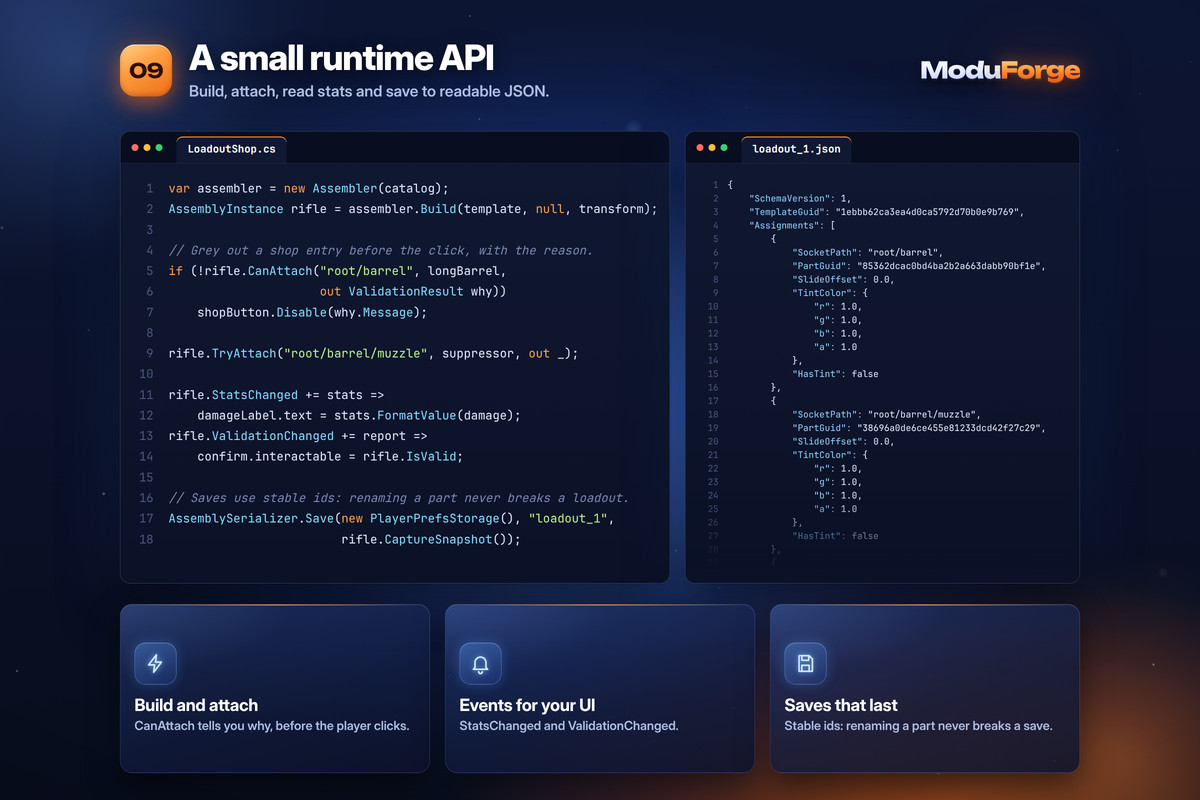This screenshot has width=1200, height=800.
Task: Click the line 'damageLabel.text = stats.FormatValue(damage);'
Action: coord(359,415)
